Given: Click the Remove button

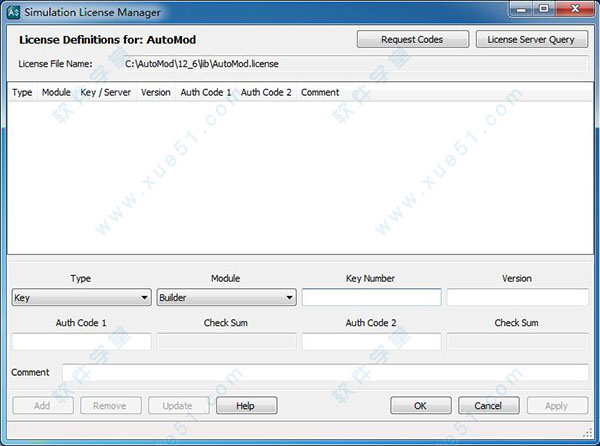Looking at the screenshot, I should point(111,405).
